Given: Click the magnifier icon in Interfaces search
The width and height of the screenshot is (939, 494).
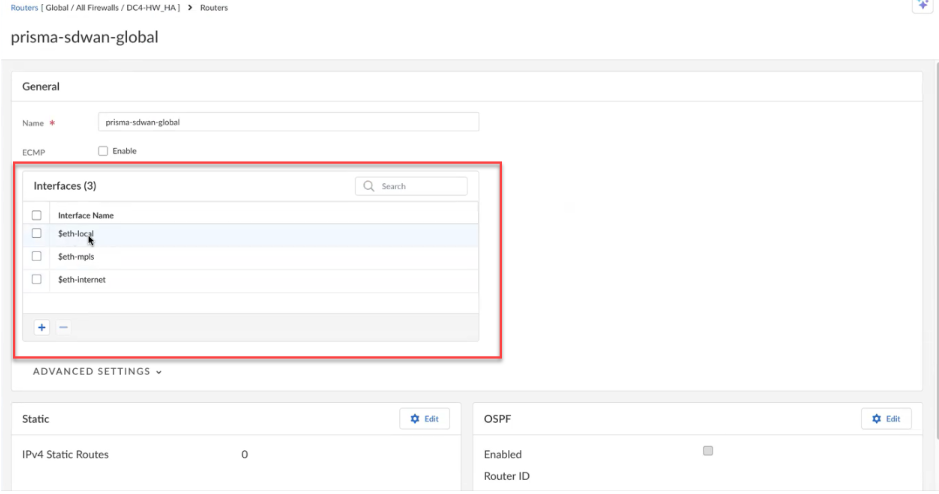Looking at the screenshot, I should click(369, 186).
